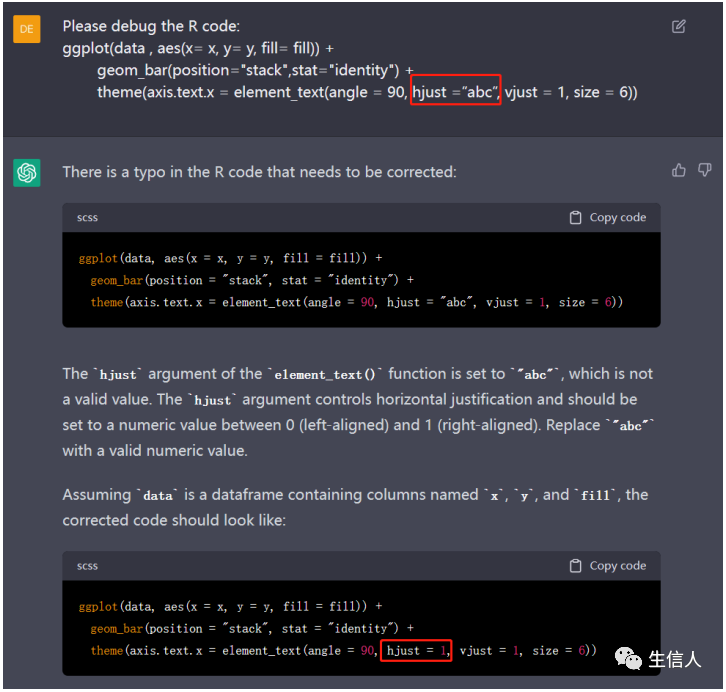Click the 'Please debug the R code:' text

click(151, 26)
